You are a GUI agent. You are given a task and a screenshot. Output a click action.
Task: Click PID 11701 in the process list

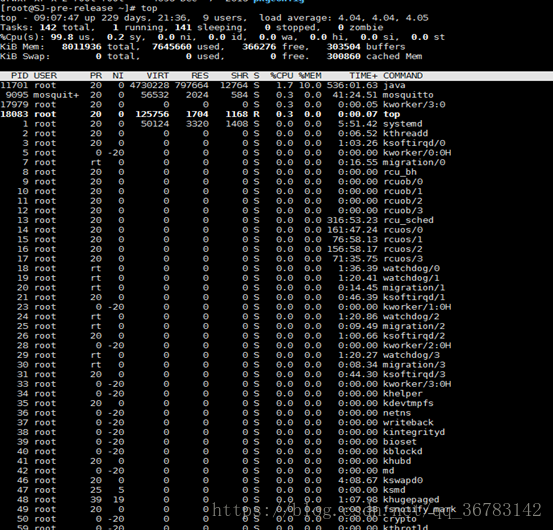click(14, 86)
